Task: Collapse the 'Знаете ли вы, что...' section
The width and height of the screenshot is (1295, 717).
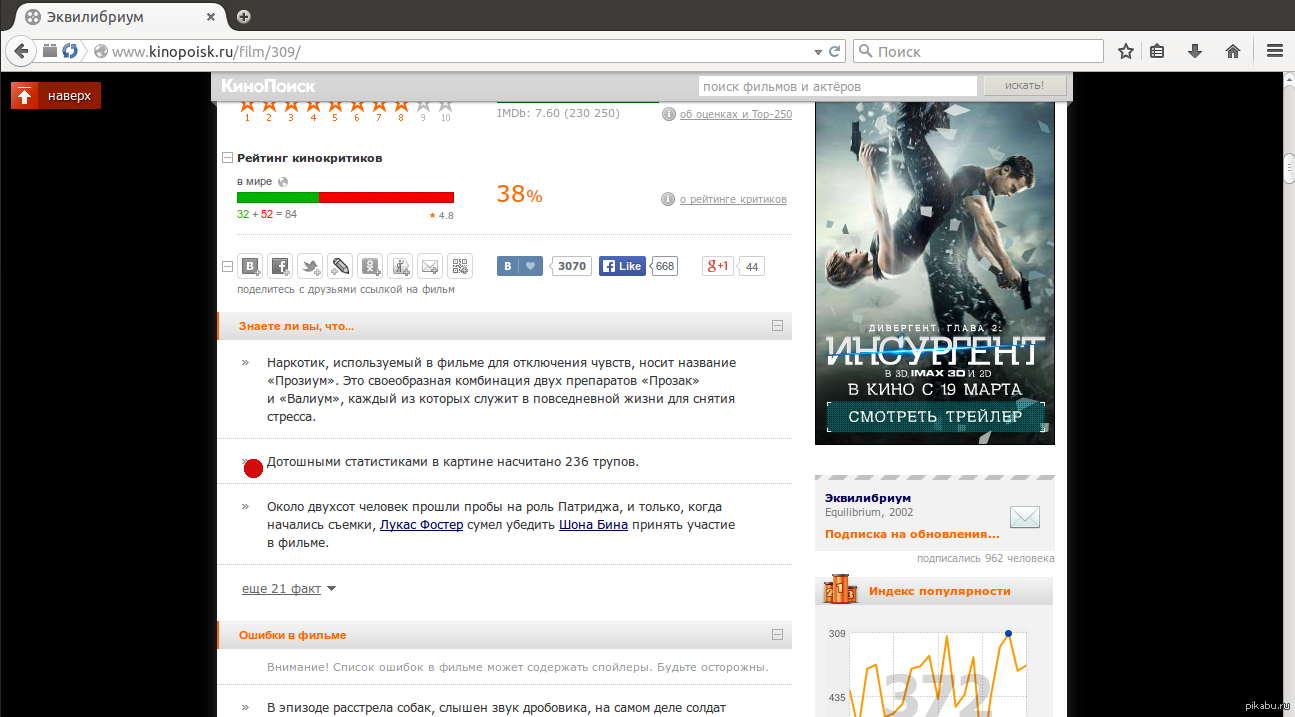Action: [777, 326]
